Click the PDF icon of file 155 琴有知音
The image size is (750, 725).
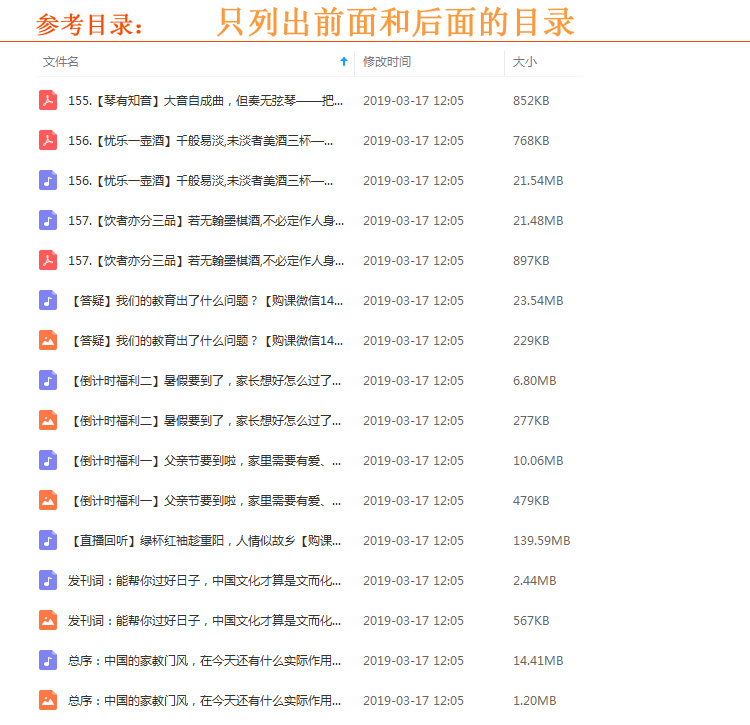(48, 100)
